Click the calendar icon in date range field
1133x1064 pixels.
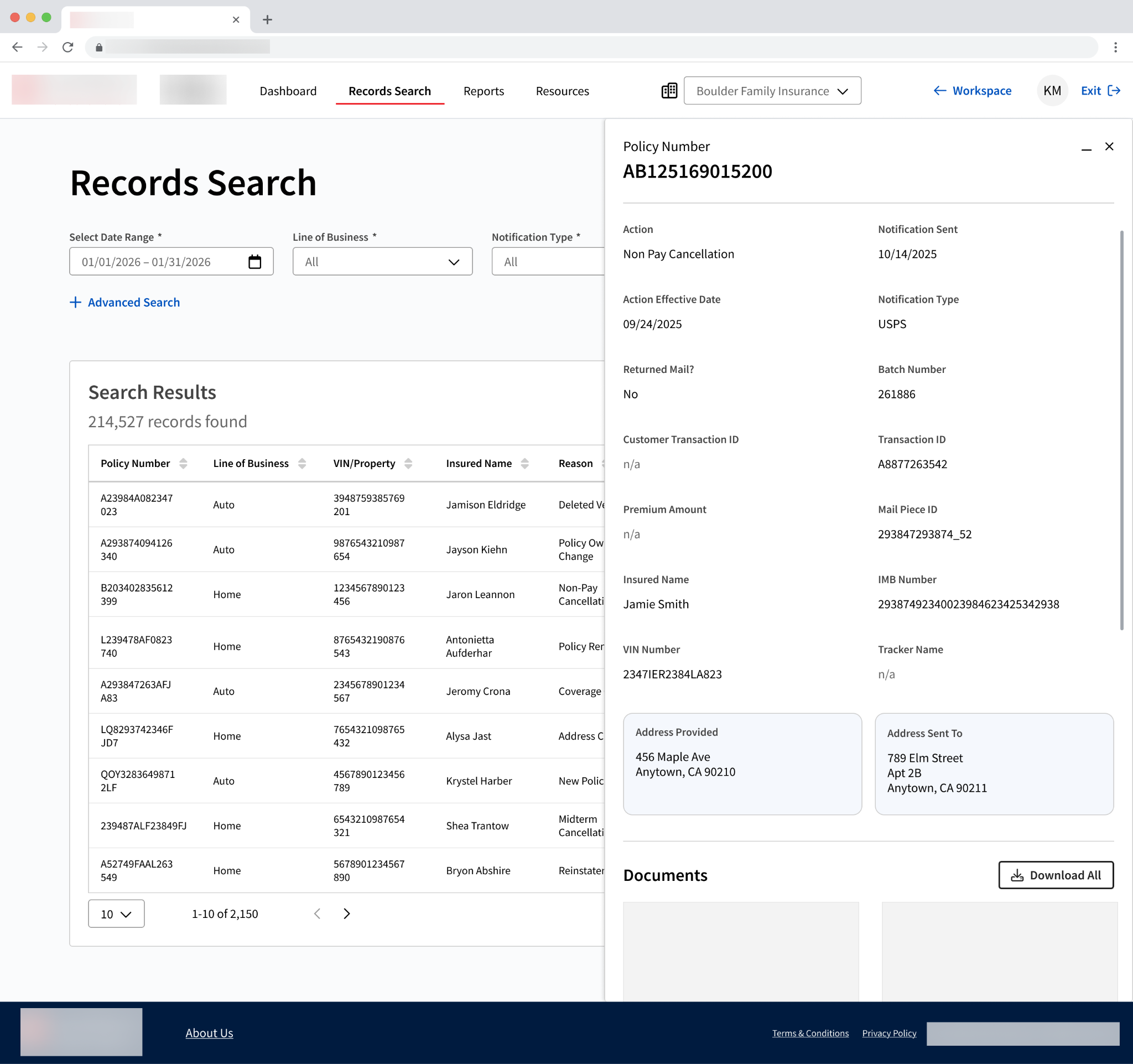pos(254,262)
